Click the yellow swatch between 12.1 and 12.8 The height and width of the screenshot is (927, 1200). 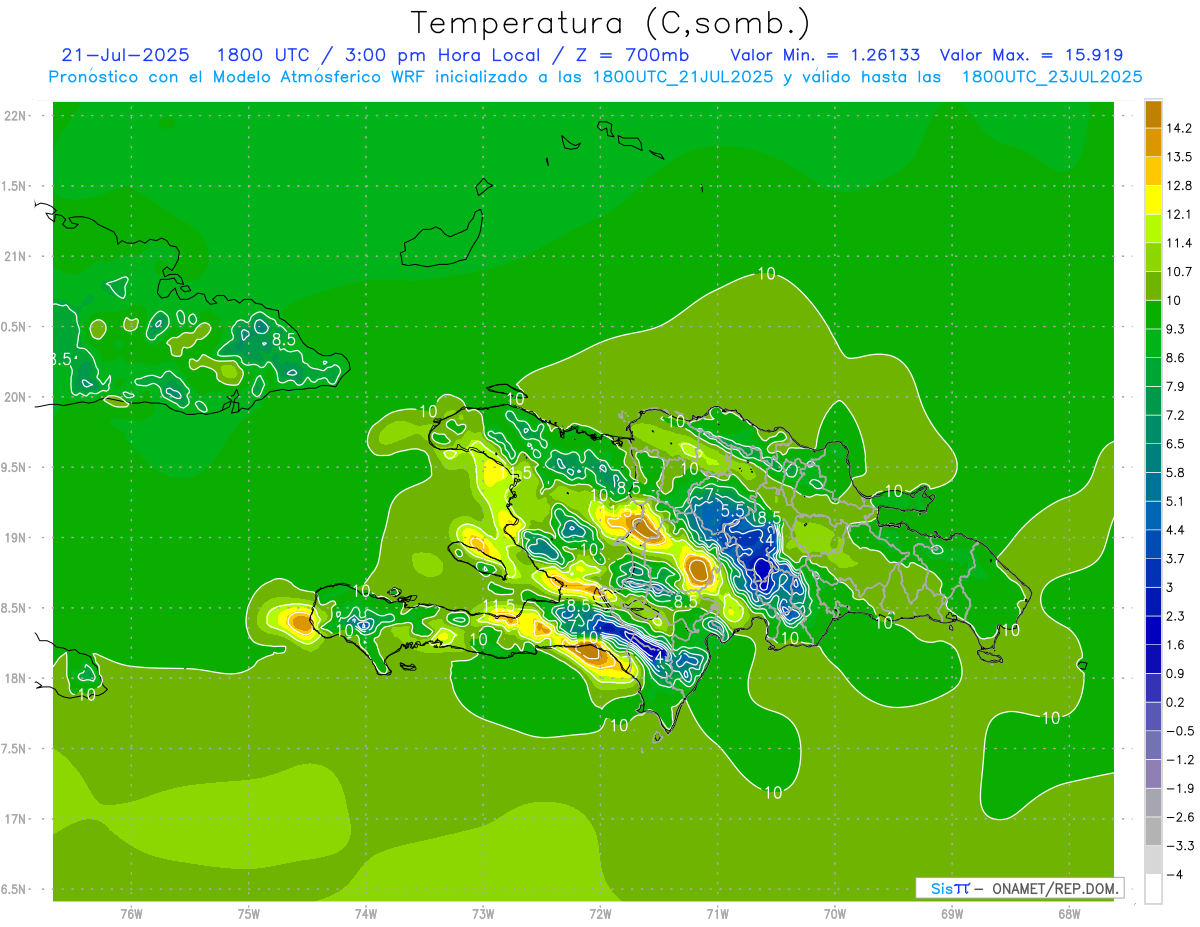[1153, 200]
